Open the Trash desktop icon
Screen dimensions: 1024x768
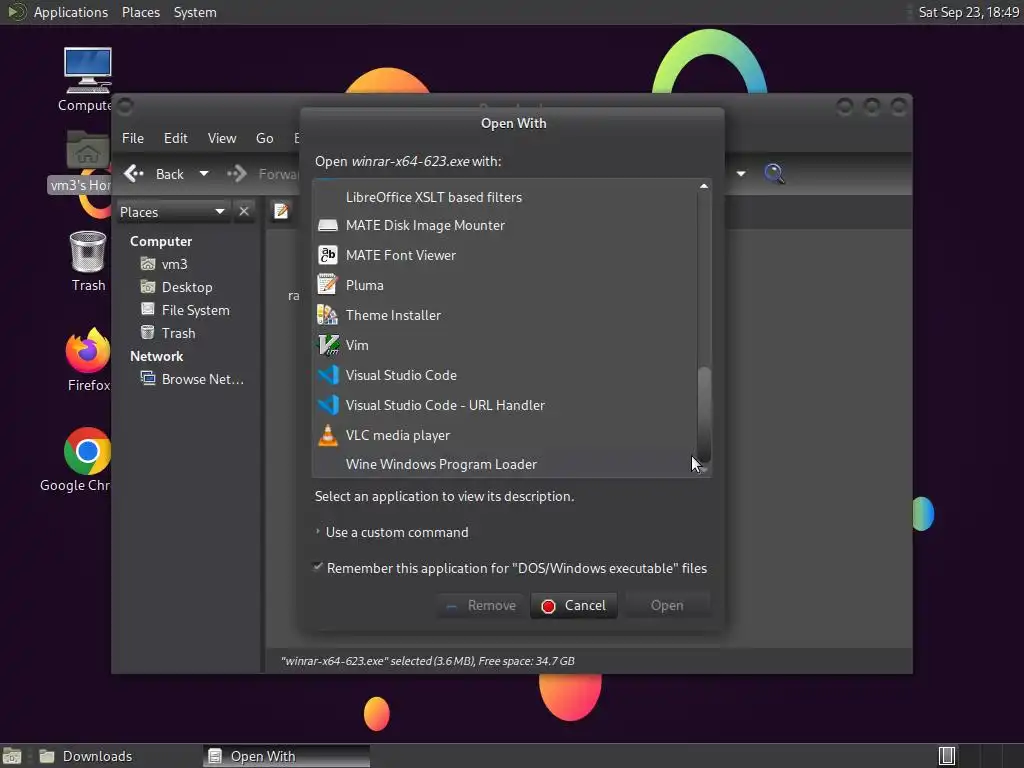coord(88,251)
